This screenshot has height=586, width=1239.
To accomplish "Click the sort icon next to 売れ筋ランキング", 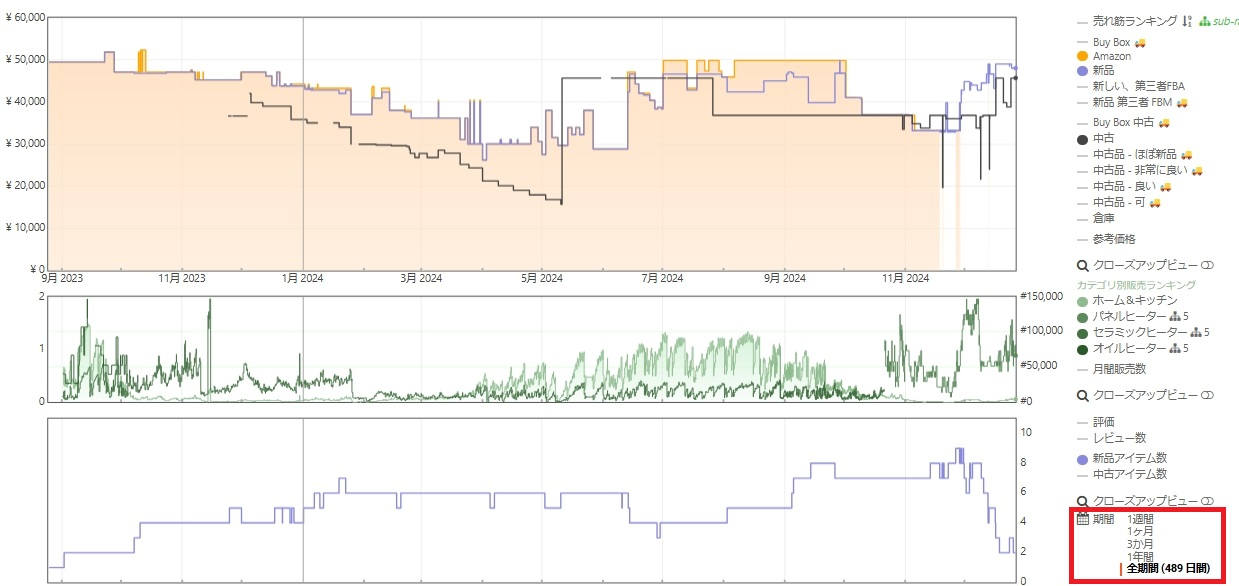I will [1187, 21].
